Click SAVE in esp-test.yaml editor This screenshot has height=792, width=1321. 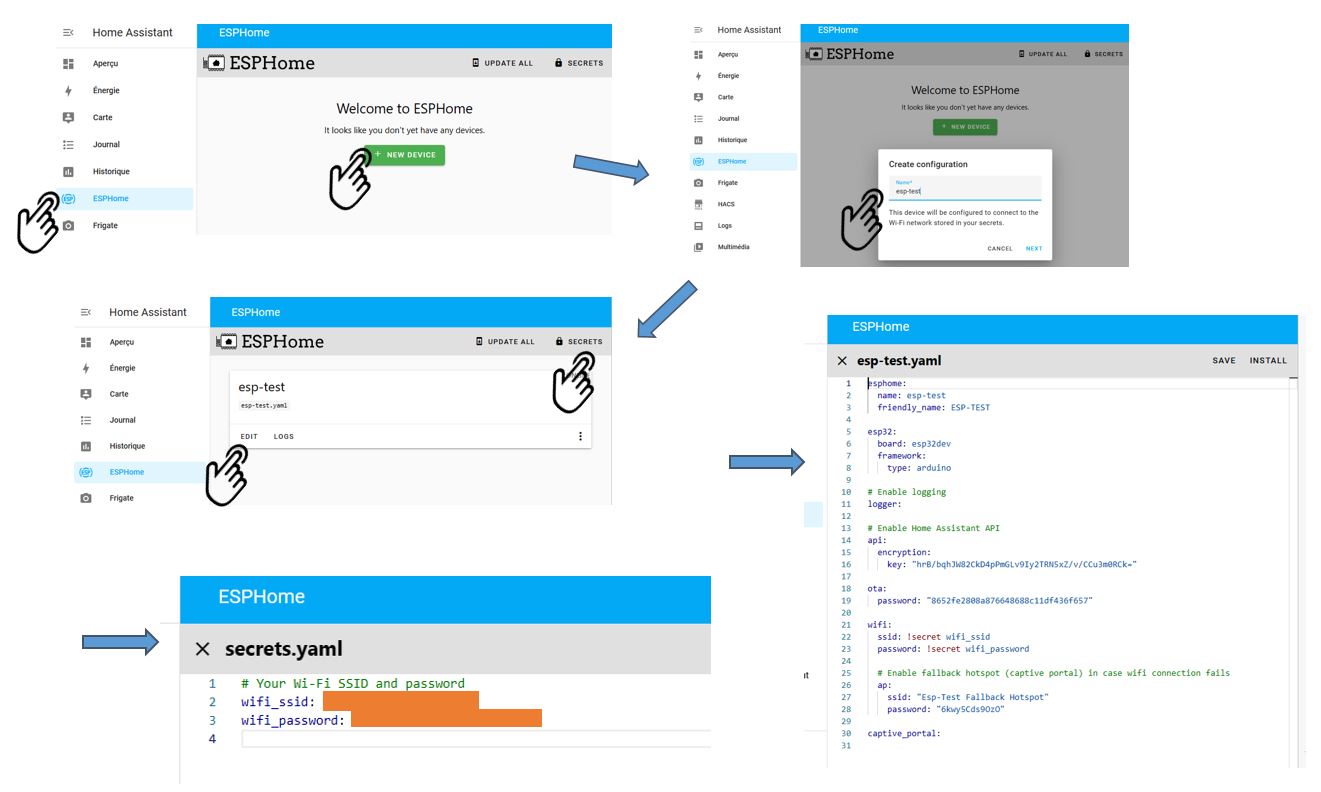[1224, 361]
